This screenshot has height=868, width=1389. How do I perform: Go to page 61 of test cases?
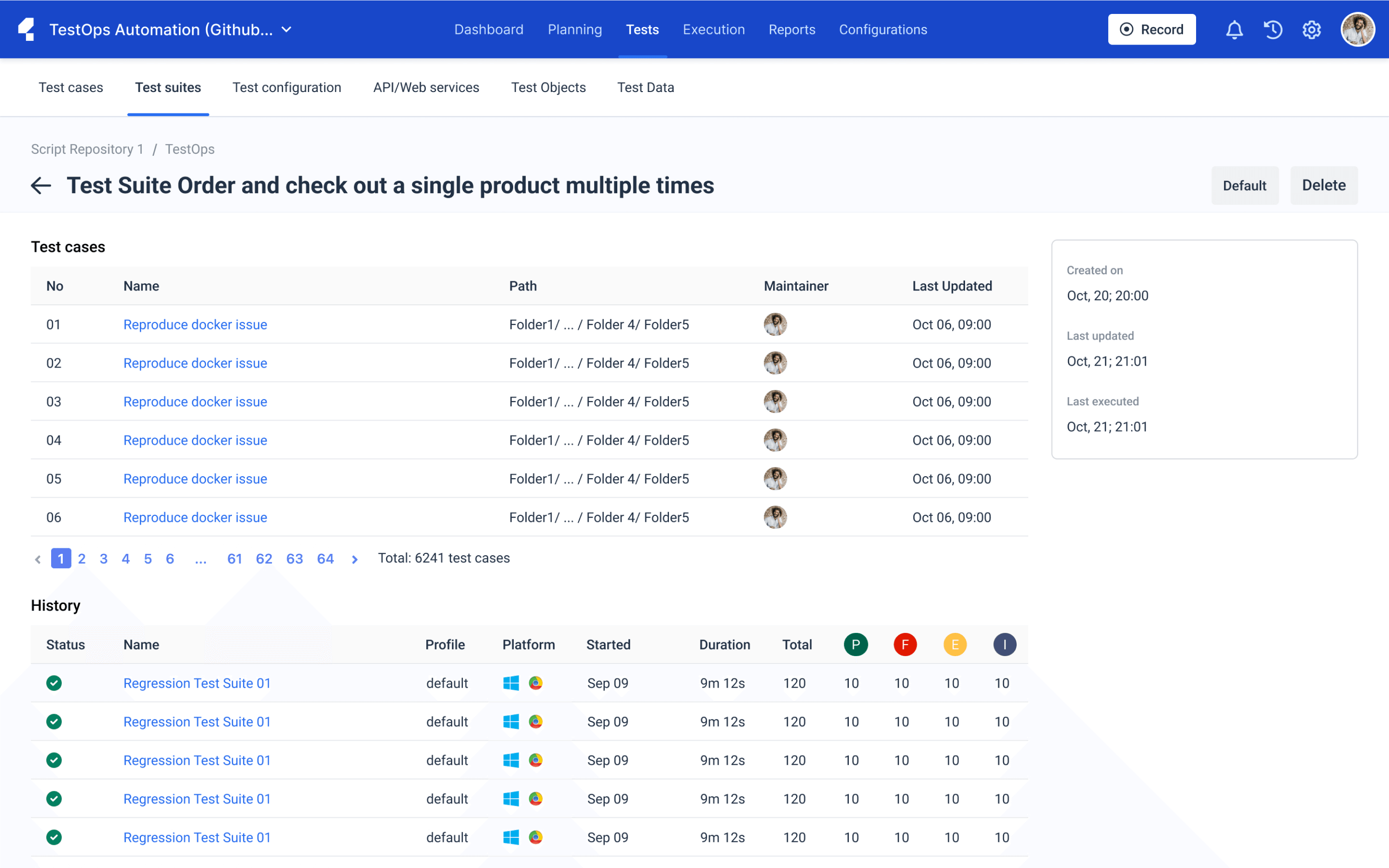point(234,559)
